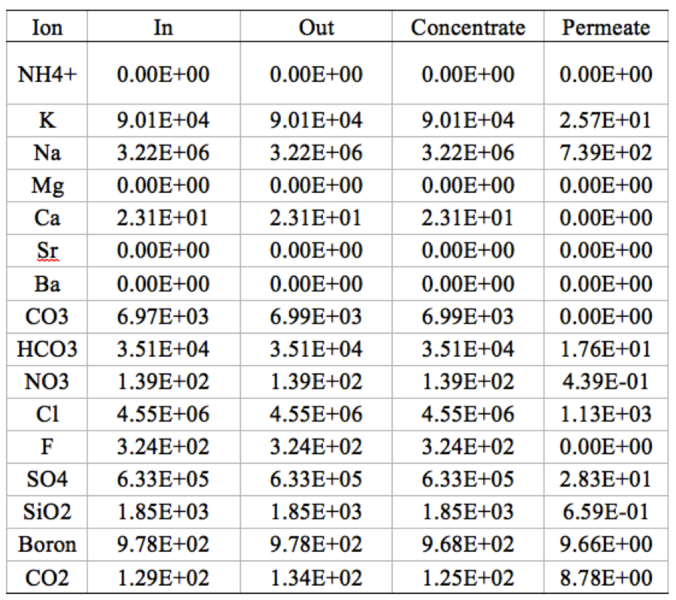
Task: Click the Permeate value for Na
Action: [606, 153]
